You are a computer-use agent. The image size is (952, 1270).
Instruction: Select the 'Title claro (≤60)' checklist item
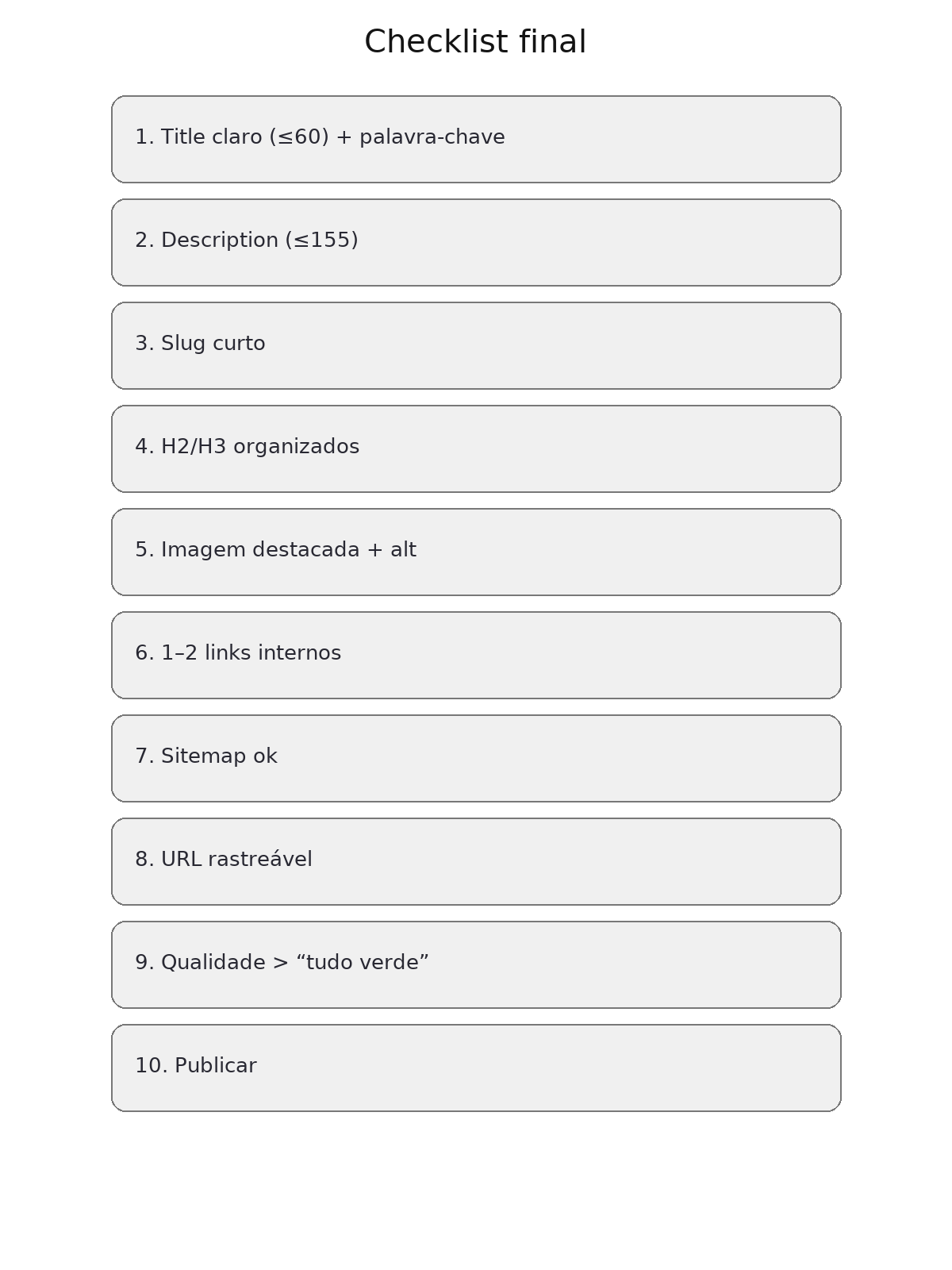[476, 139]
